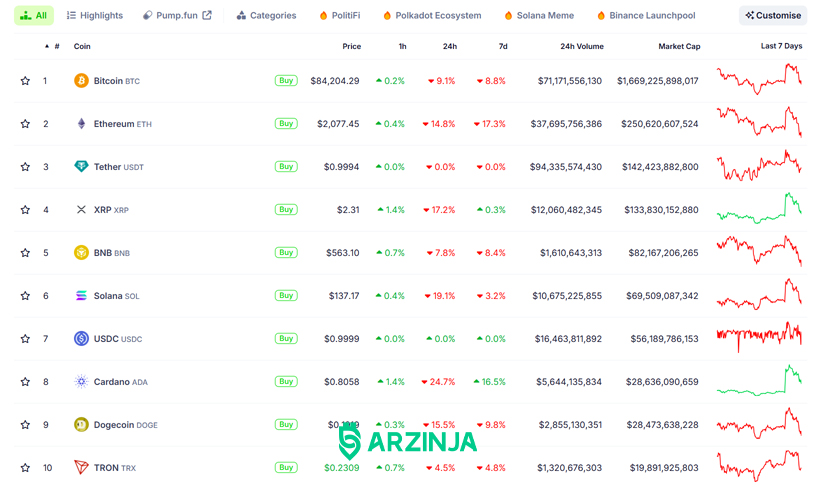Click the BNB logo icon
The height and width of the screenshot is (487, 816).
point(81,253)
